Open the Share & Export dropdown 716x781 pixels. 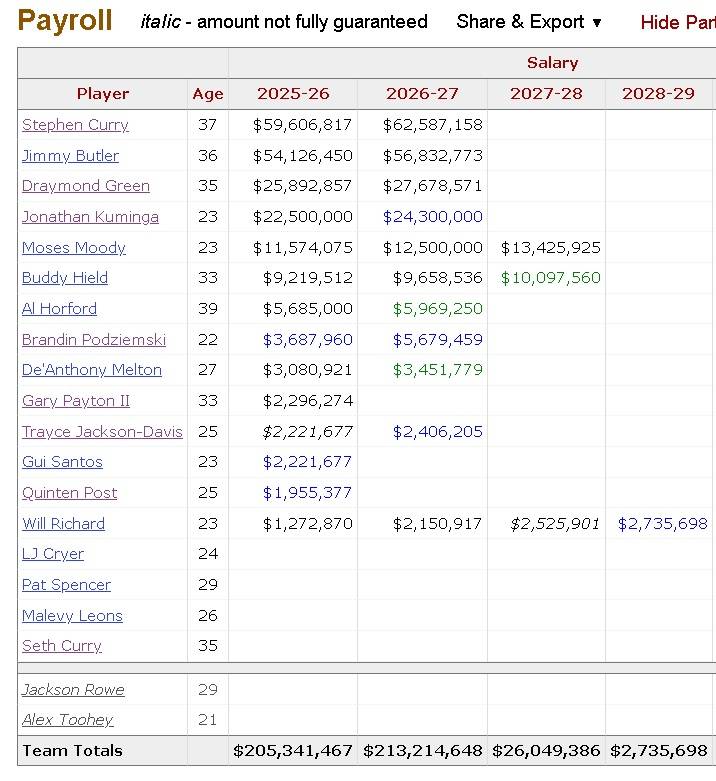click(529, 22)
